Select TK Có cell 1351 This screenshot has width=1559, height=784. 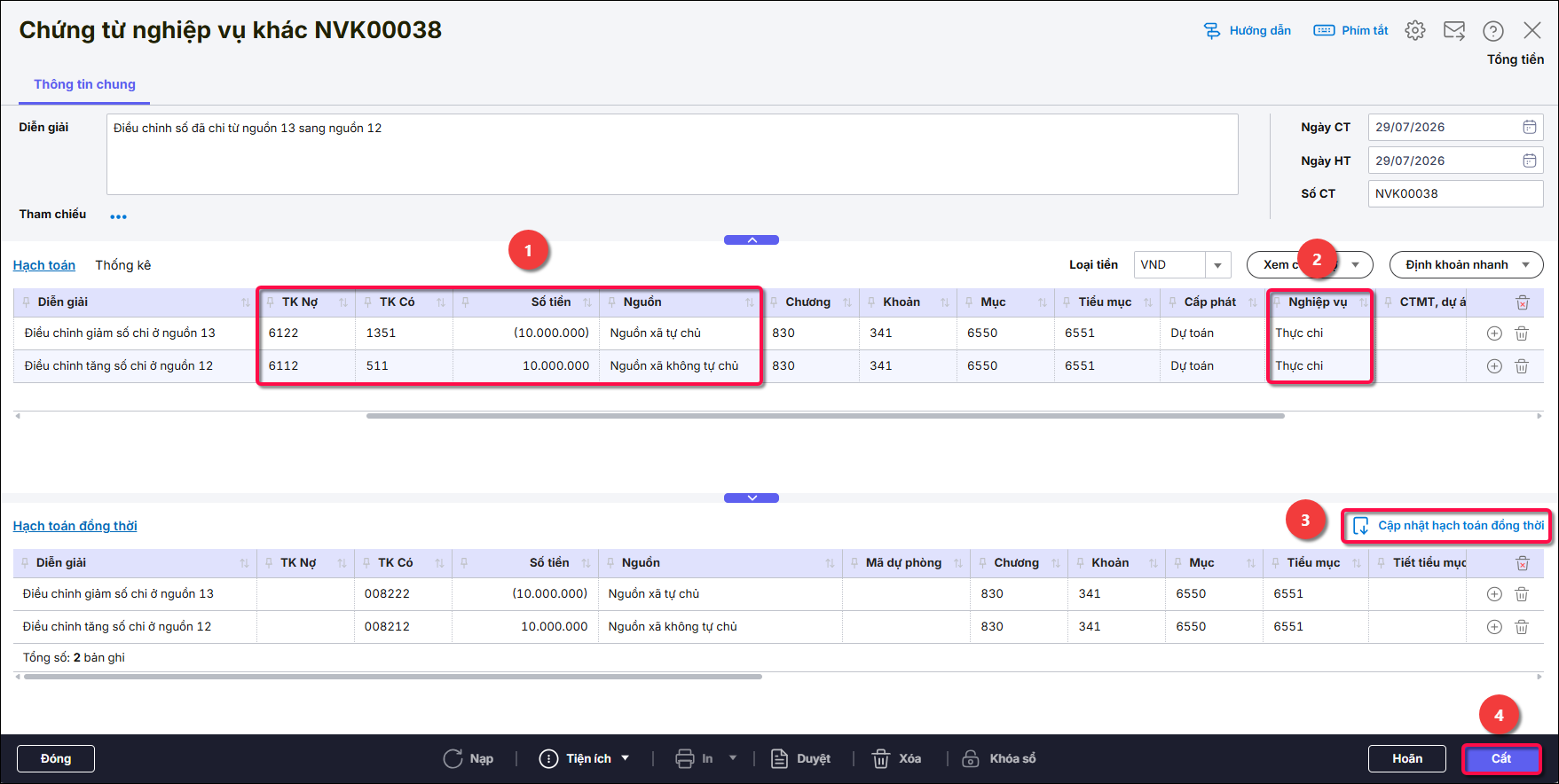click(x=404, y=333)
